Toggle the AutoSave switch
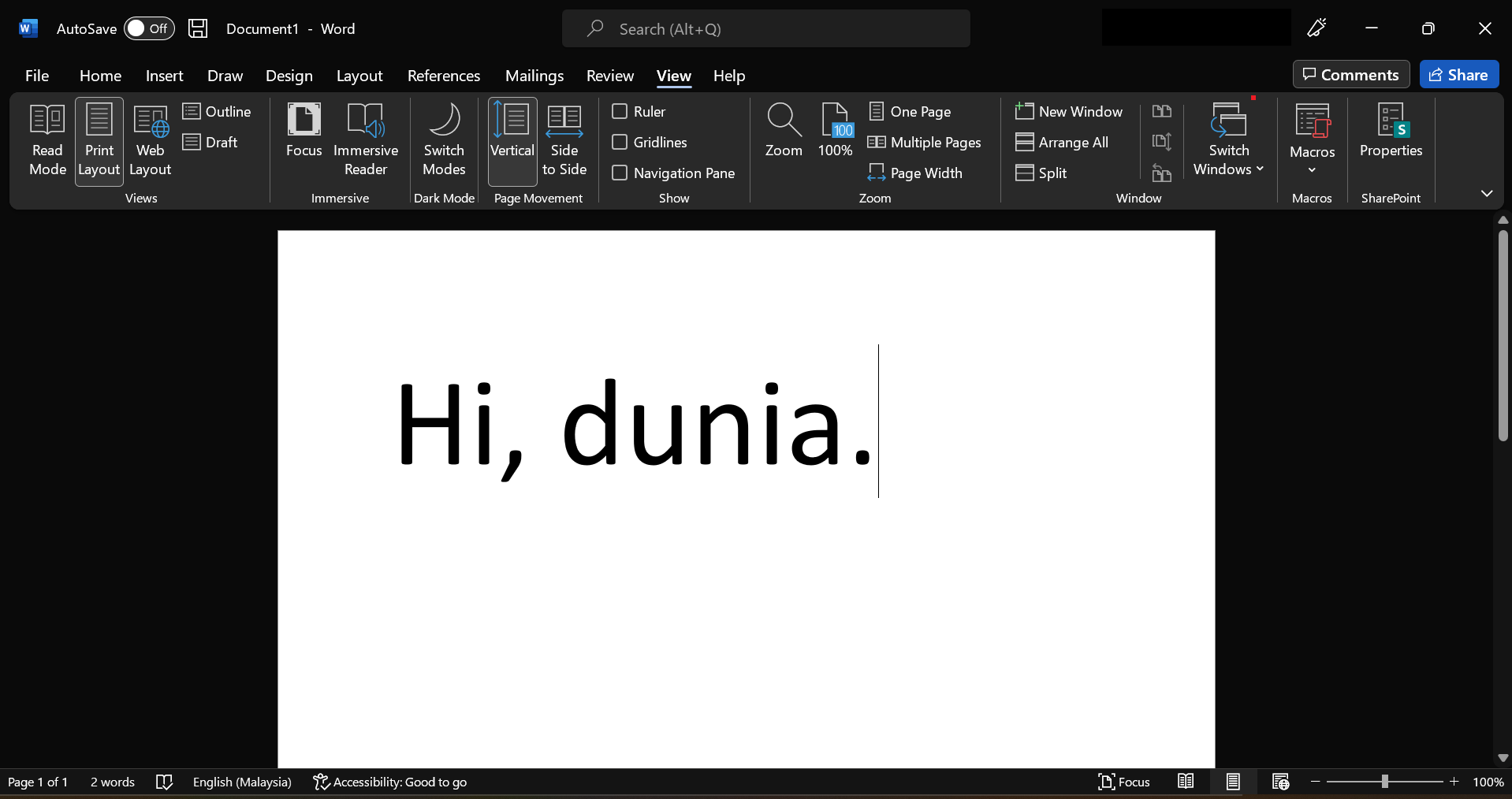This screenshot has width=1512, height=799. pyautogui.click(x=148, y=28)
